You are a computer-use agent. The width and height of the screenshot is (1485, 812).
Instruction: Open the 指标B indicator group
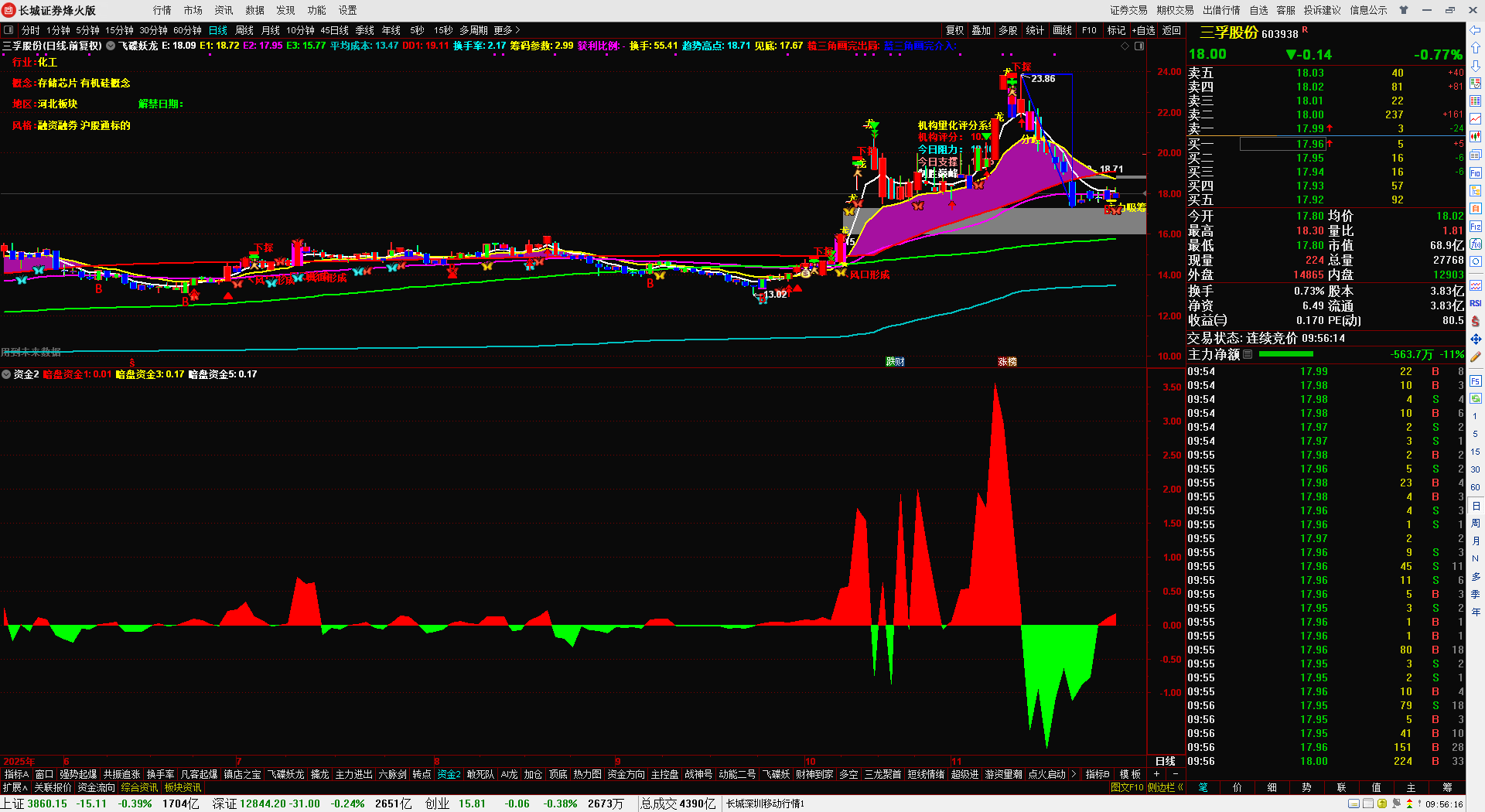[1098, 774]
